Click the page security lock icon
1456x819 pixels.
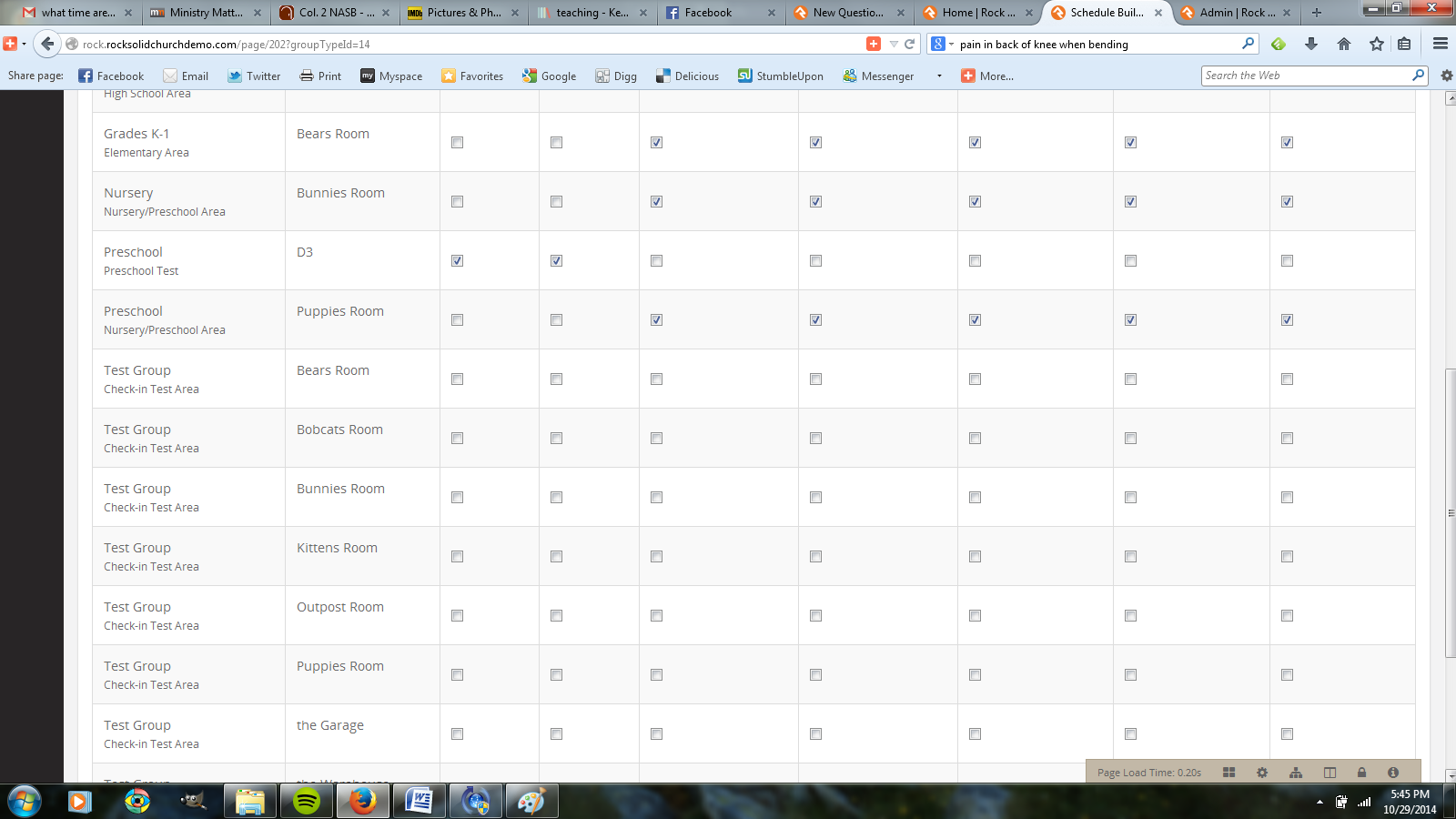pos(1361,773)
